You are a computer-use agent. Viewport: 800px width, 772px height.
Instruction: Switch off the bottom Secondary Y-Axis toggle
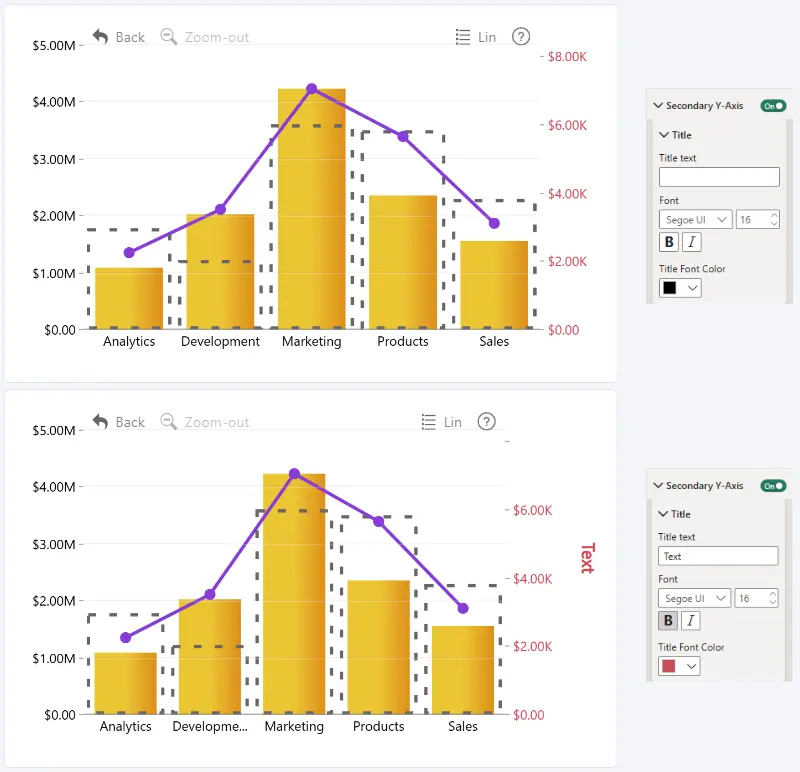tap(773, 486)
